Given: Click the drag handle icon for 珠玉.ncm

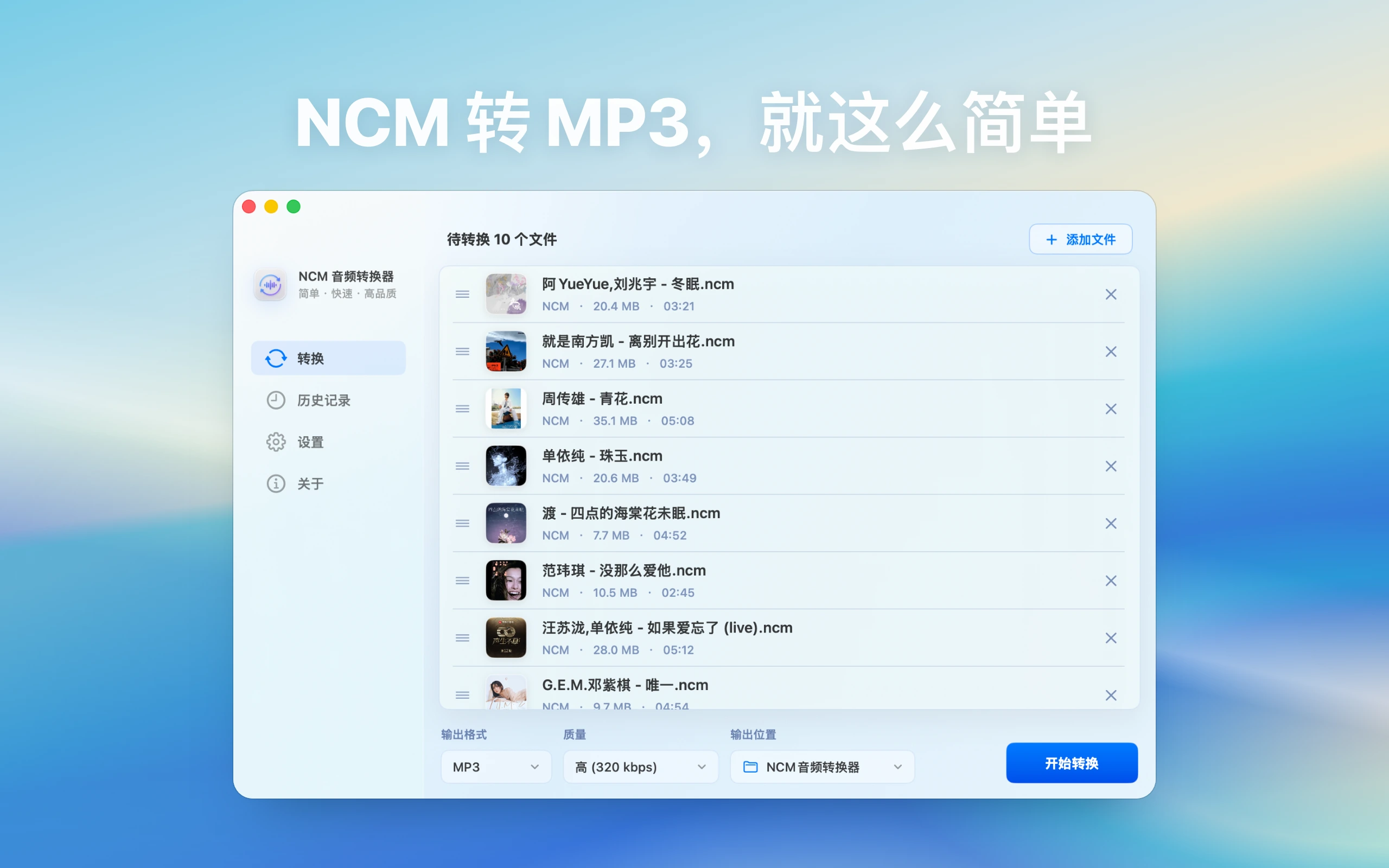Looking at the screenshot, I should [x=463, y=466].
